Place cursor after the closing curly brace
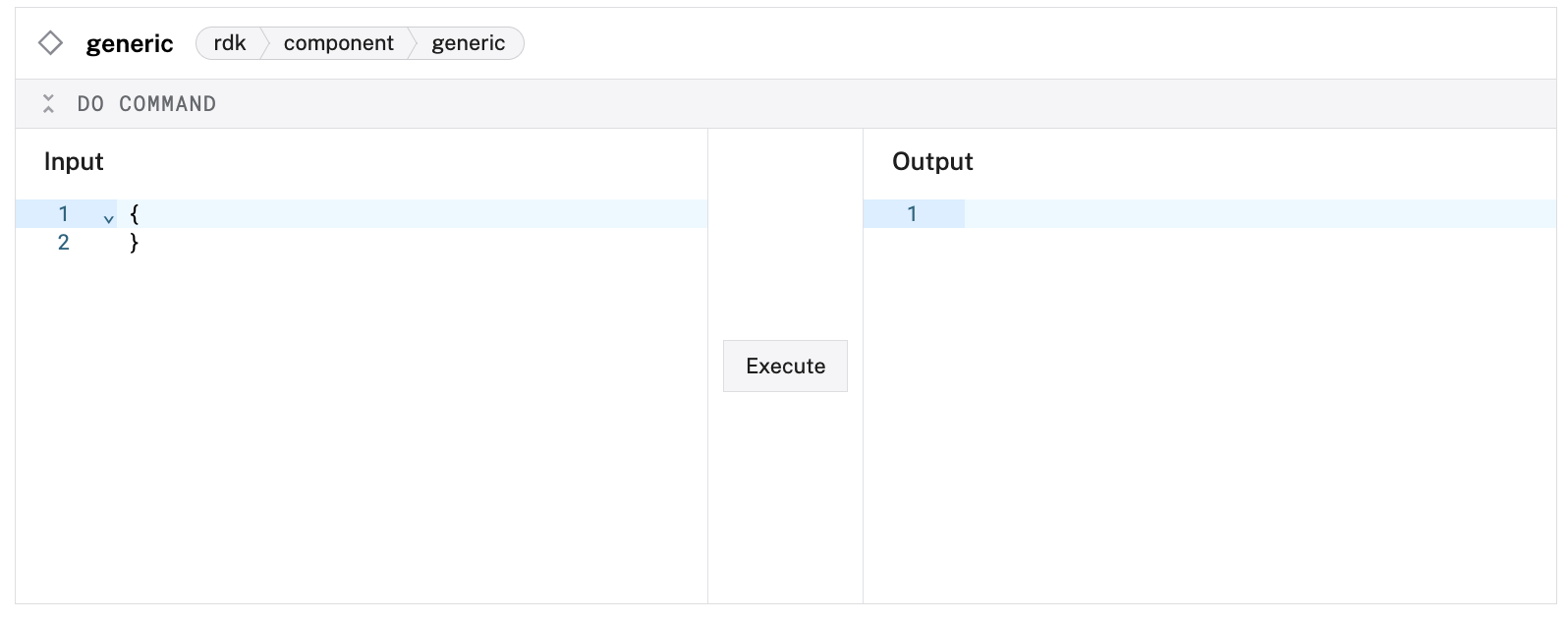 tap(140, 243)
